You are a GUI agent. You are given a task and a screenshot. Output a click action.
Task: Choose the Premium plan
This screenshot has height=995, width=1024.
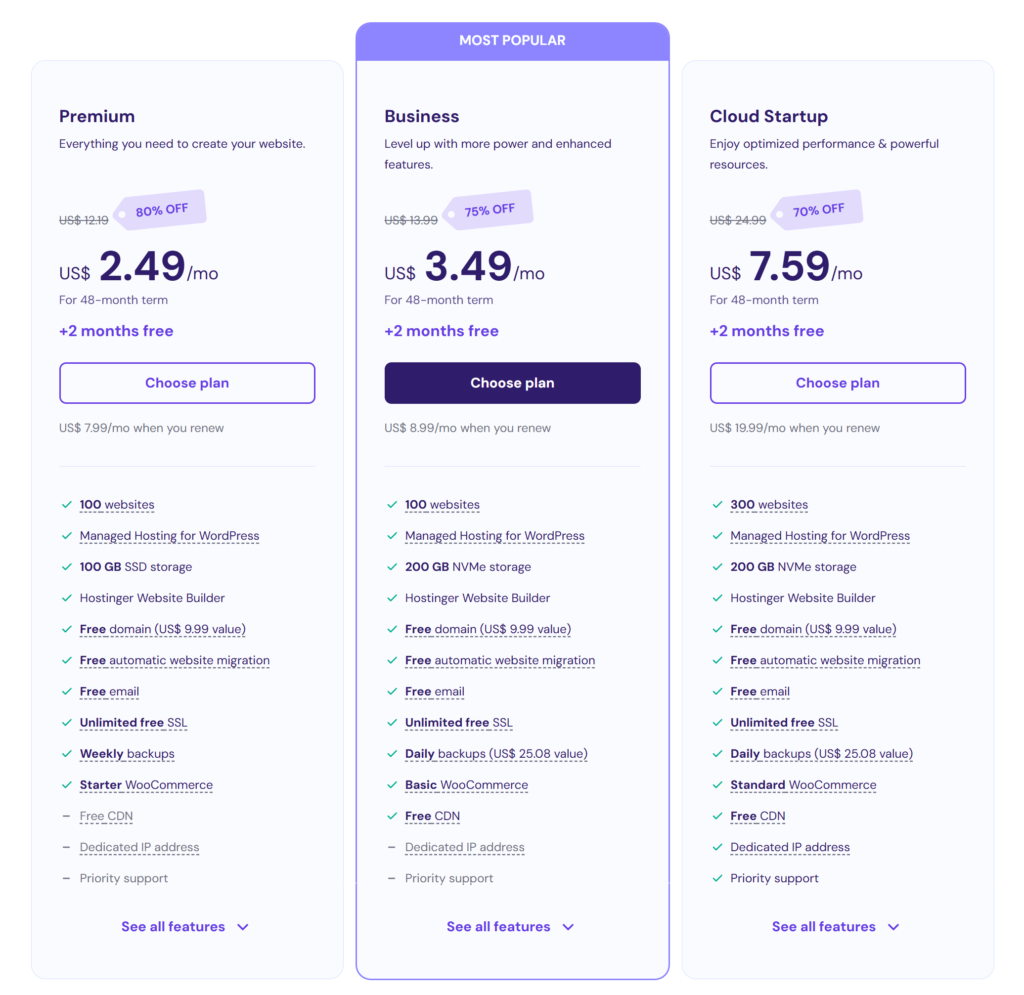click(x=187, y=383)
